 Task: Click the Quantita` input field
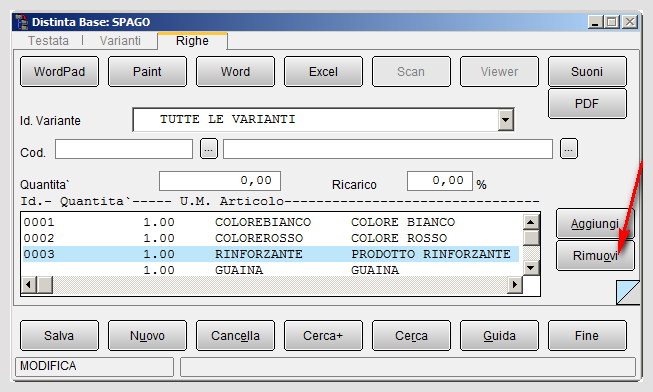pyautogui.click(x=220, y=181)
